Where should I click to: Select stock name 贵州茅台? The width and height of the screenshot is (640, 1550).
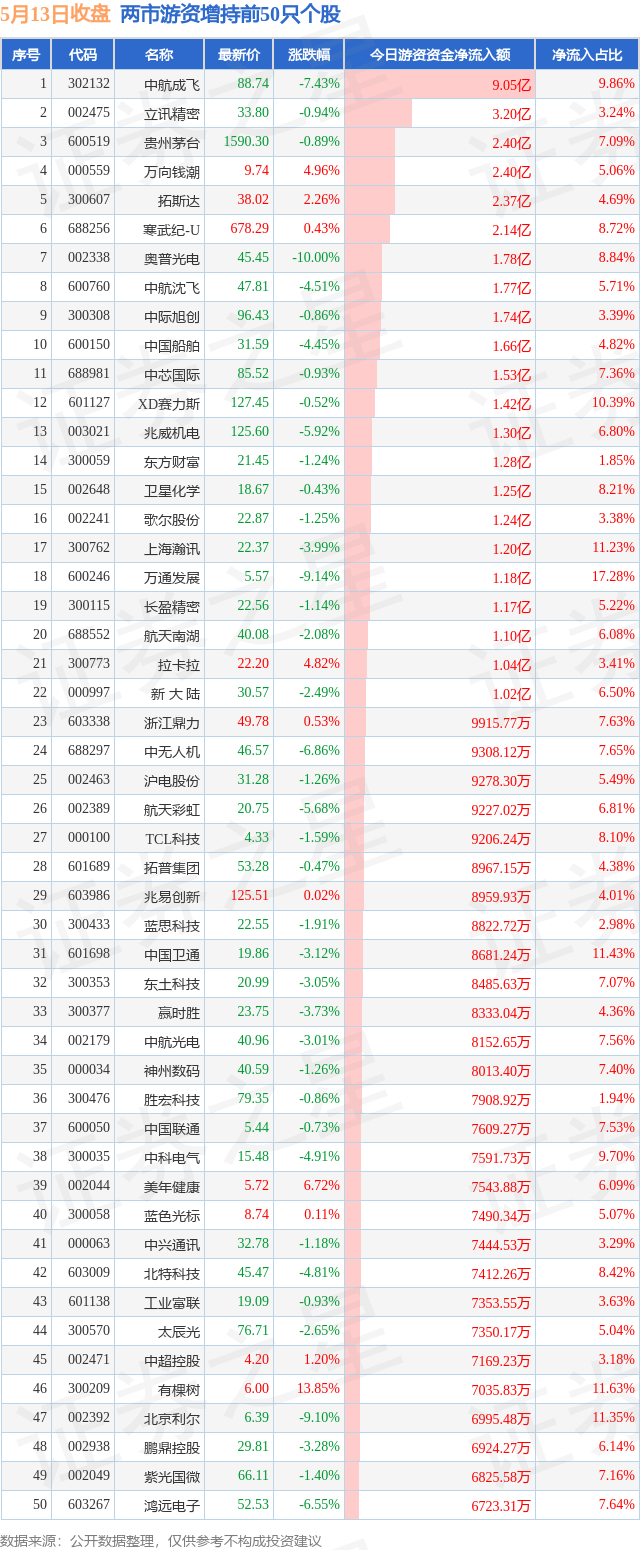click(172, 143)
